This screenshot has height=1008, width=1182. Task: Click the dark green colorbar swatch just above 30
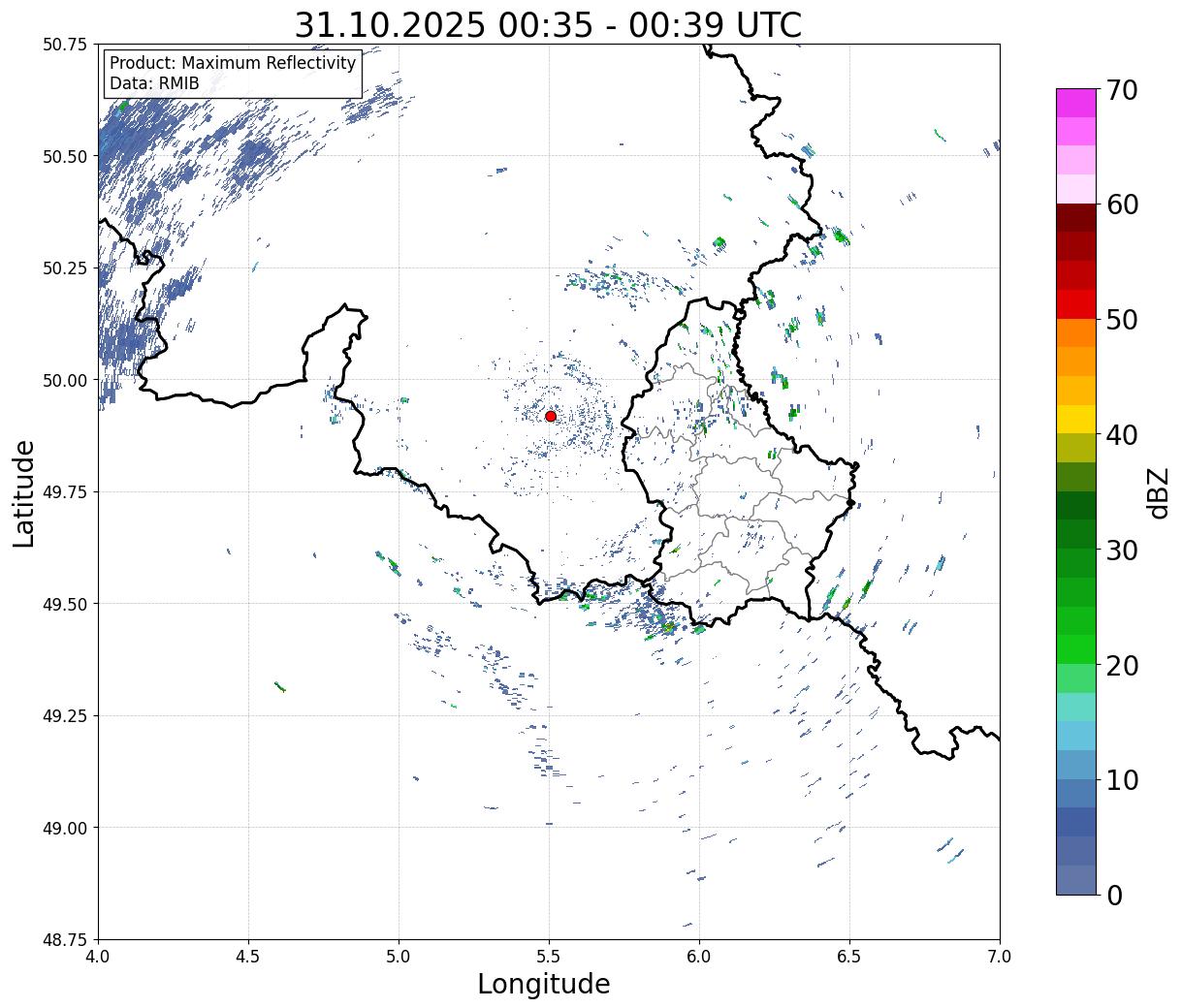pos(1076,534)
